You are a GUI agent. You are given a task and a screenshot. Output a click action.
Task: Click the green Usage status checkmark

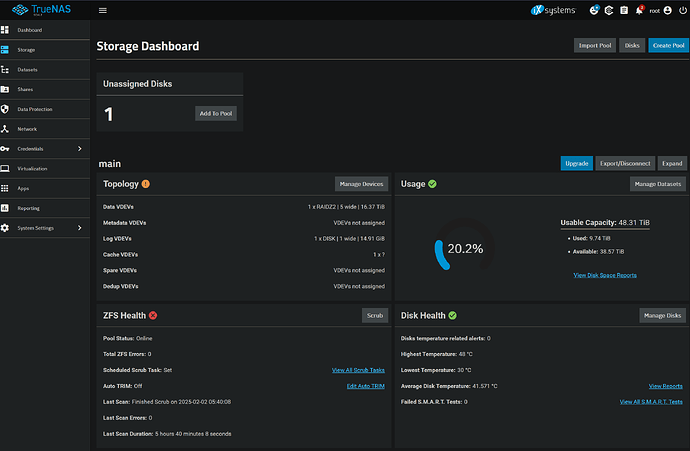432,184
